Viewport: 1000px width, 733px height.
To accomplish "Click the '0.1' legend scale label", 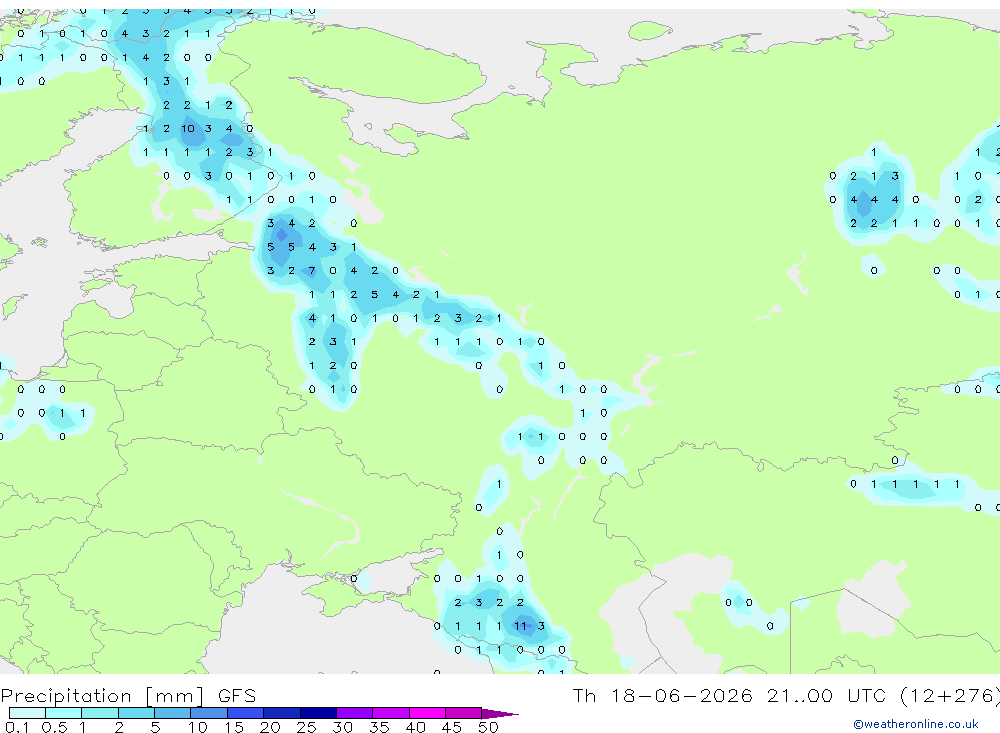I will [x=17, y=727].
